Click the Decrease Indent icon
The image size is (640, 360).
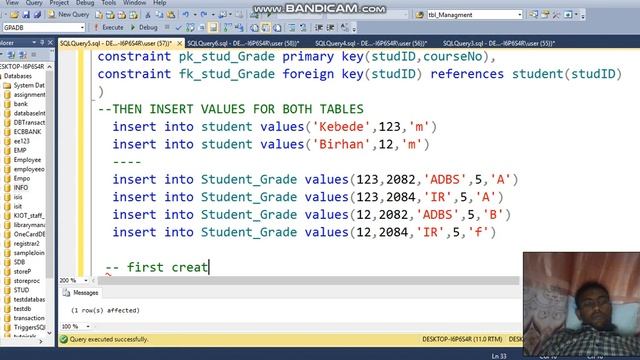pyautogui.click(x=318, y=28)
